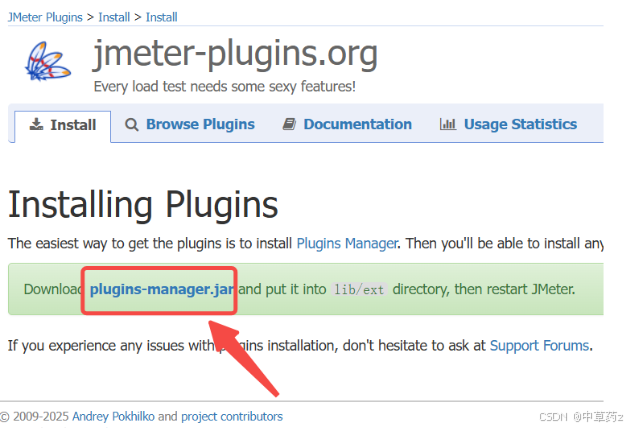
Task: Click the tagline 'Every load test needs some sexy features!'
Action: click(x=225, y=86)
